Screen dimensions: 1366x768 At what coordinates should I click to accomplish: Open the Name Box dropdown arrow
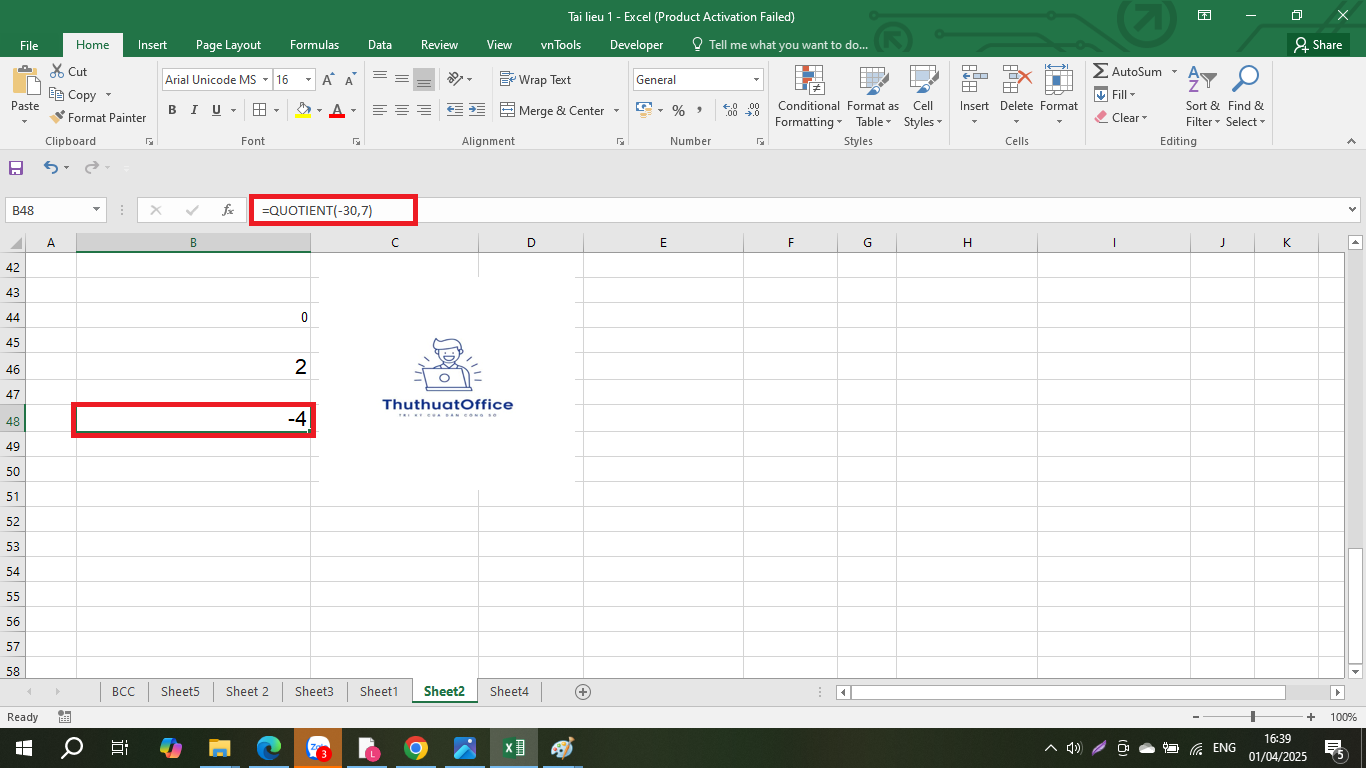97,210
